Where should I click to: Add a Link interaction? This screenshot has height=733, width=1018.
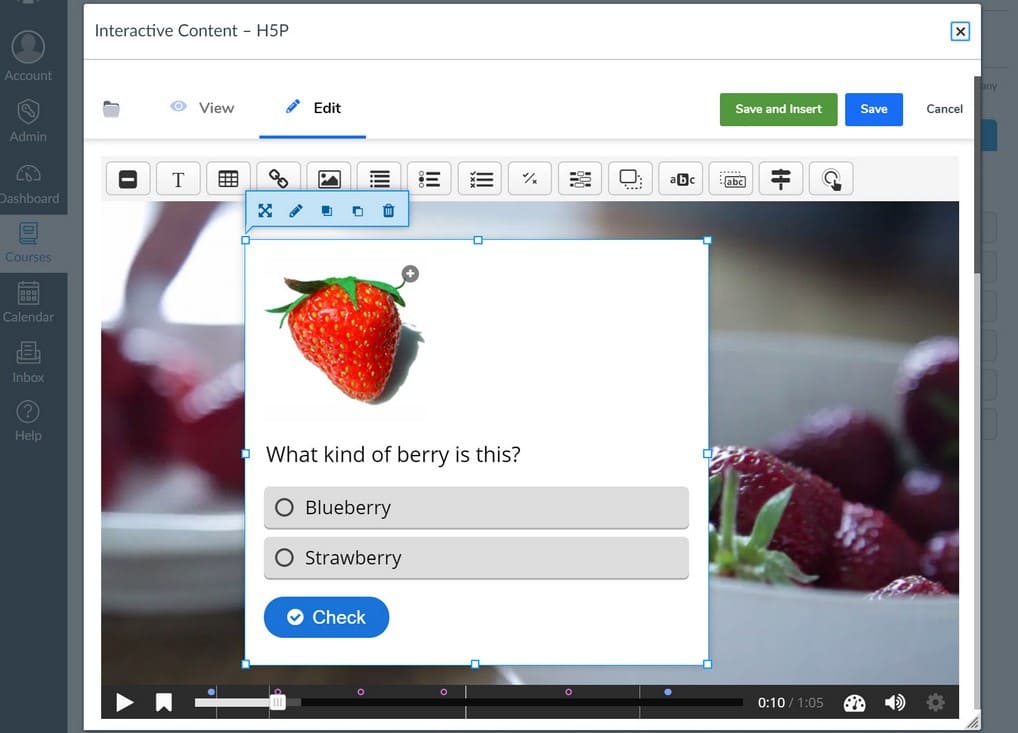tap(279, 179)
